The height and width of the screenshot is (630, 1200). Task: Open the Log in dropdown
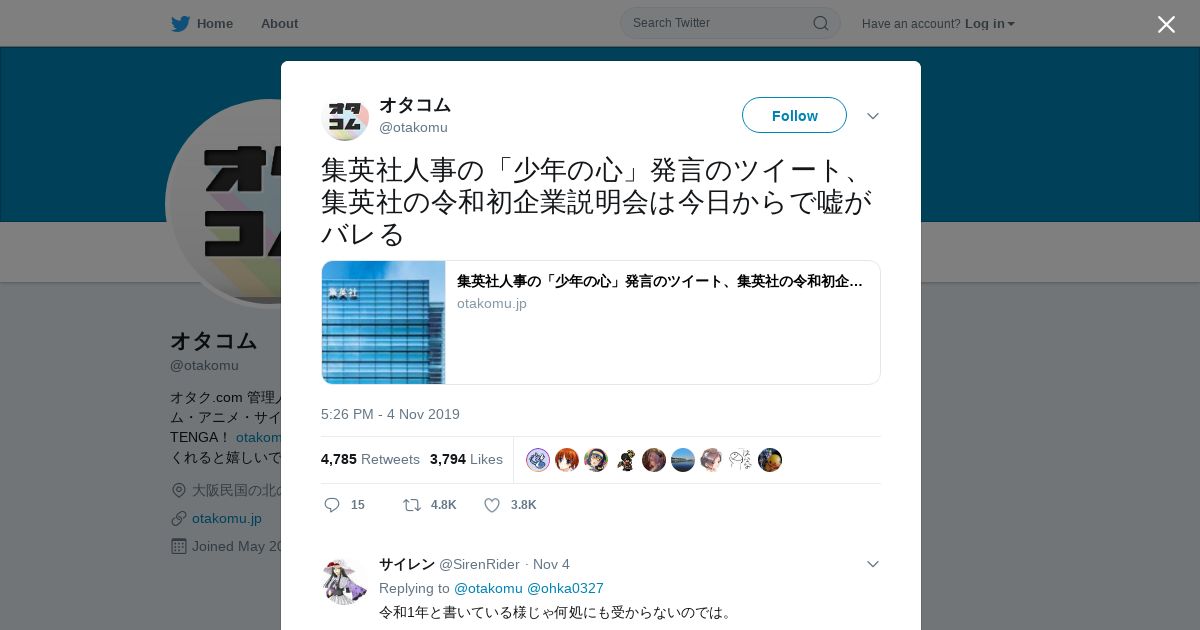(990, 23)
